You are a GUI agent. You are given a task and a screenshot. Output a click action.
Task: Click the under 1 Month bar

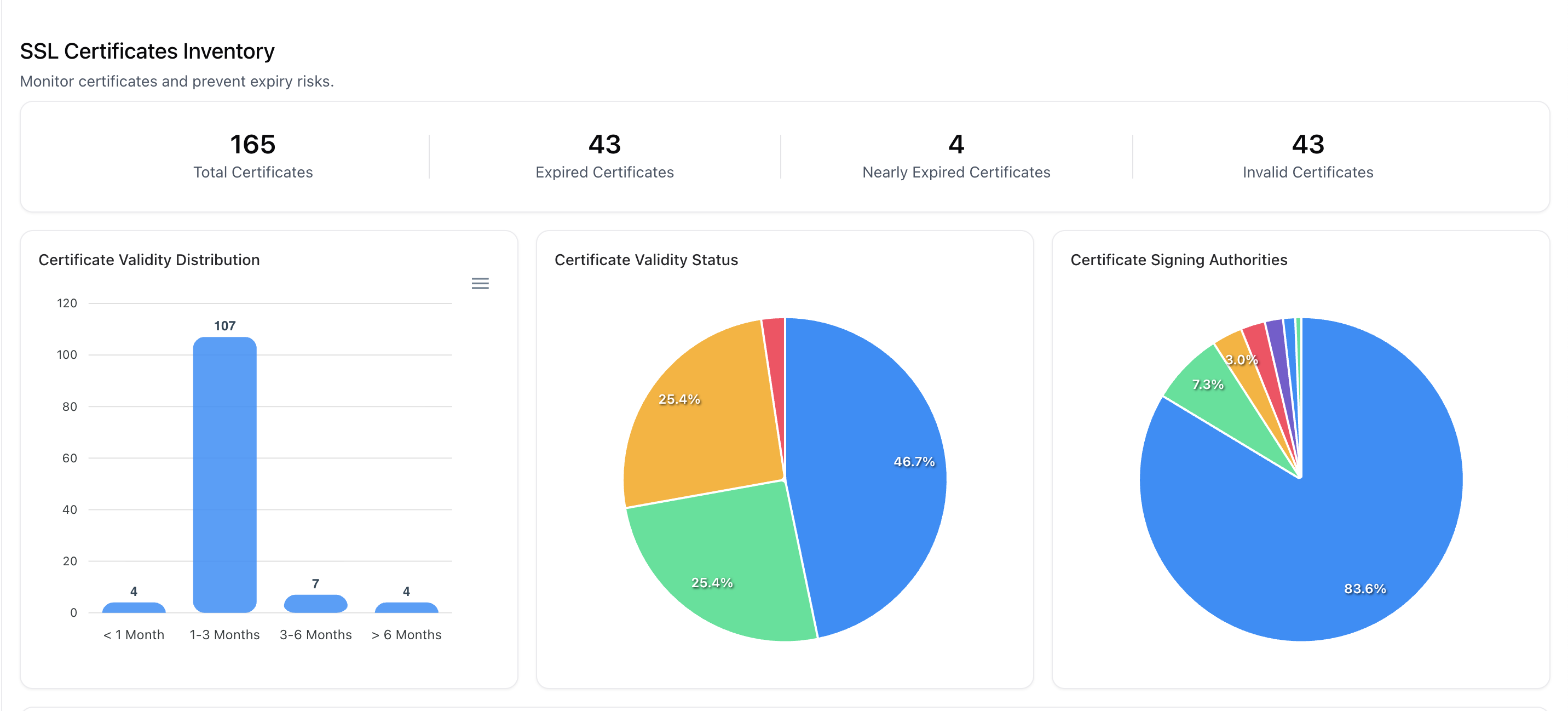pyautogui.click(x=134, y=607)
